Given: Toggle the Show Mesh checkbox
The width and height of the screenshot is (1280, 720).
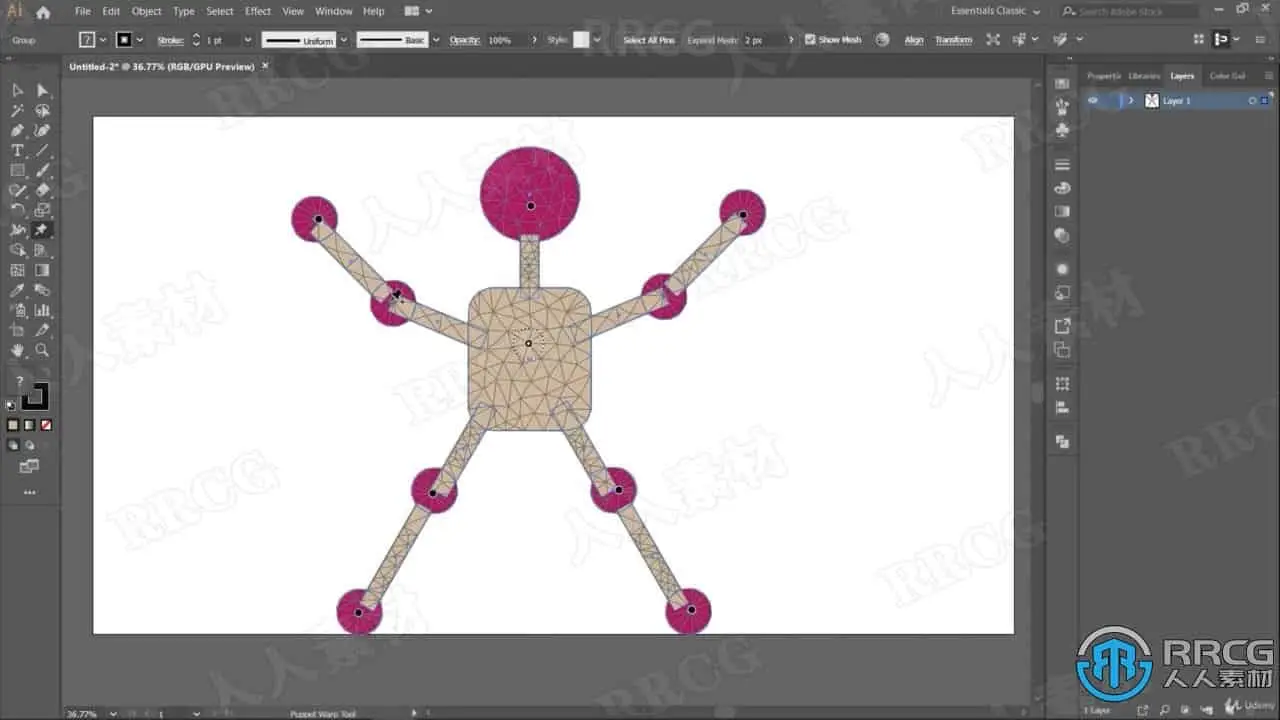Looking at the screenshot, I should tap(810, 40).
